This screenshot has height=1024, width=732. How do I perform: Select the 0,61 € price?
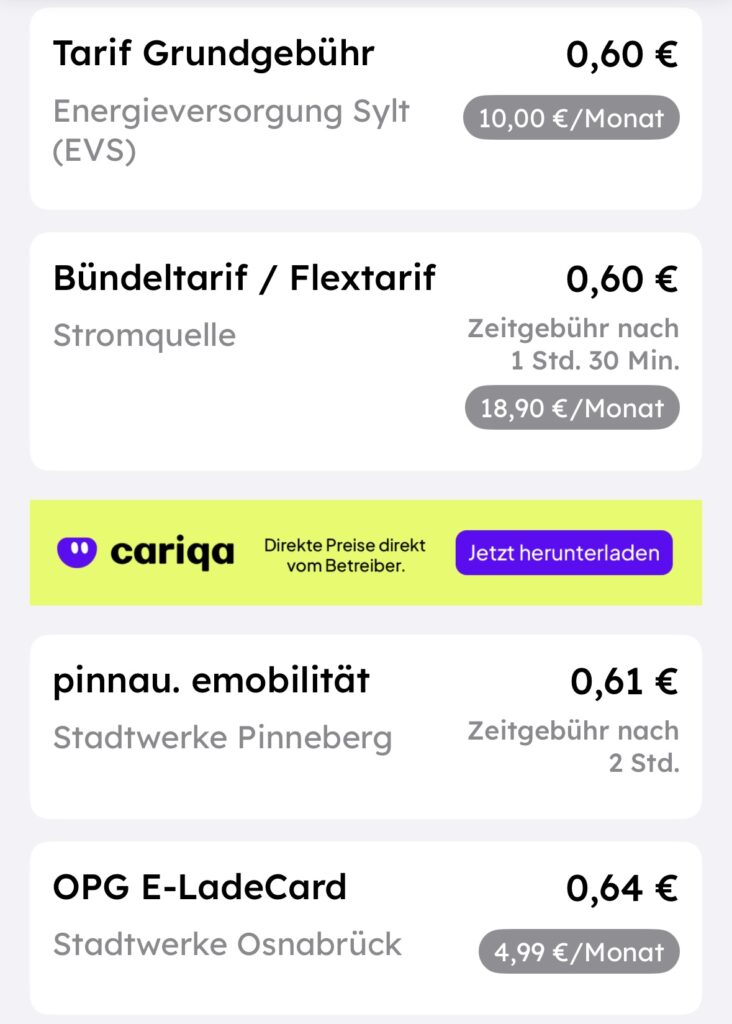click(624, 681)
